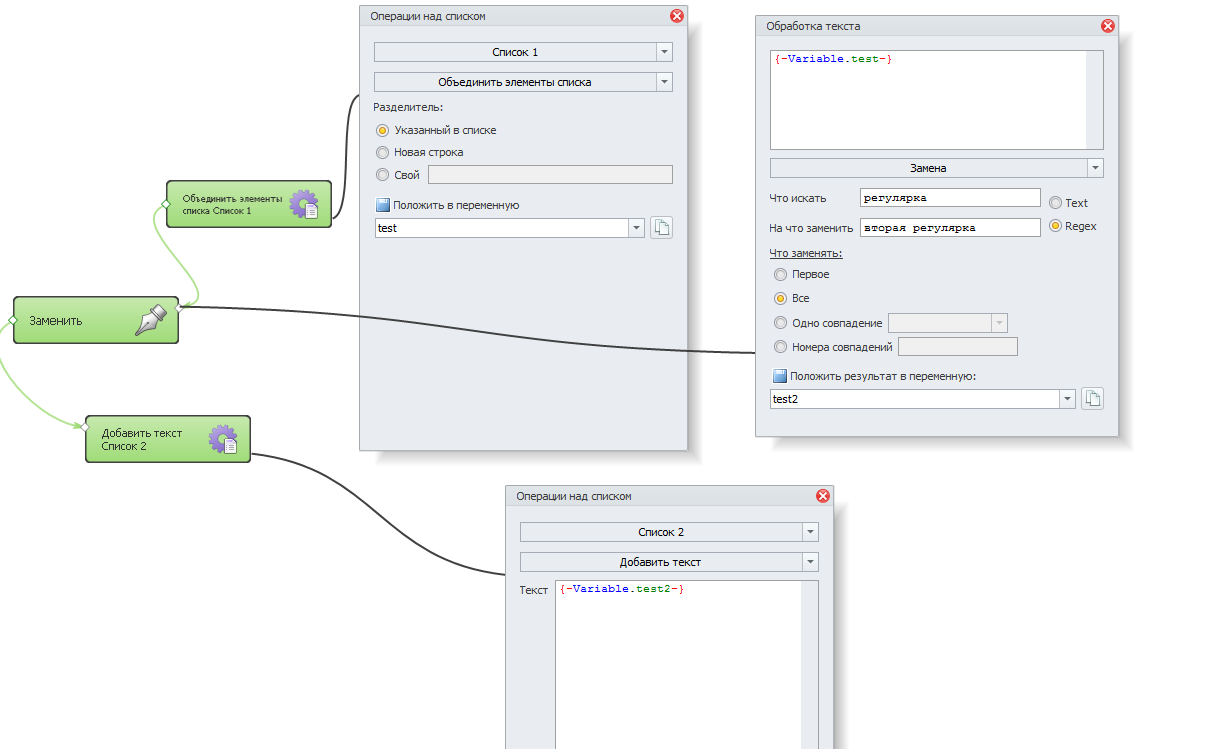Click the scrollbar in Обработка текста text area

1094,100
